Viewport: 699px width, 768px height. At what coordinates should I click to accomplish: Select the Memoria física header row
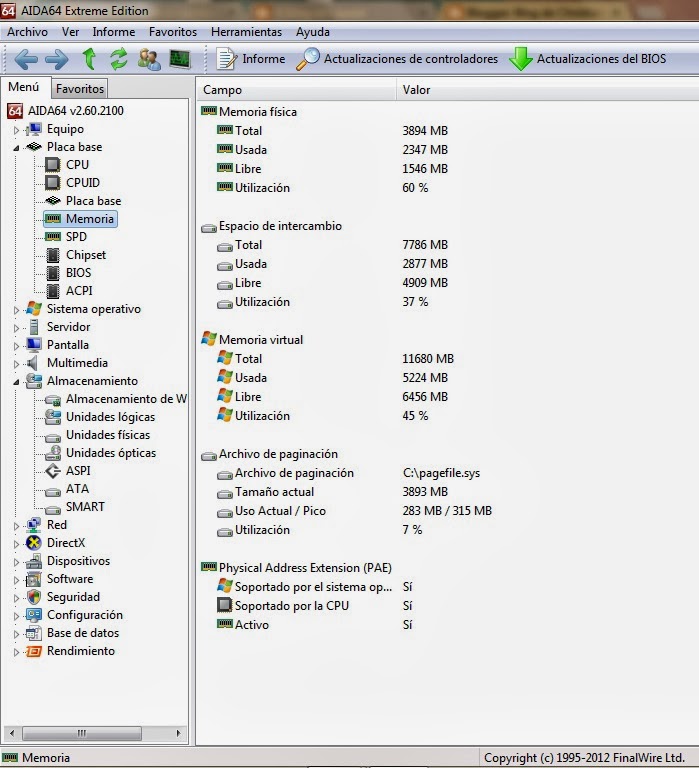[x=249, y=112]
